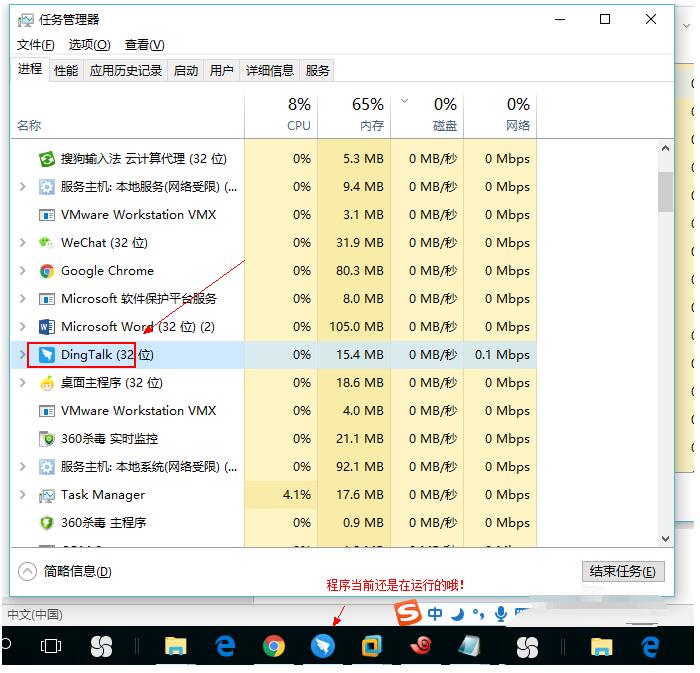
Task: Click the gear icon of 服务主机: 本地服务
Action: 46,187
